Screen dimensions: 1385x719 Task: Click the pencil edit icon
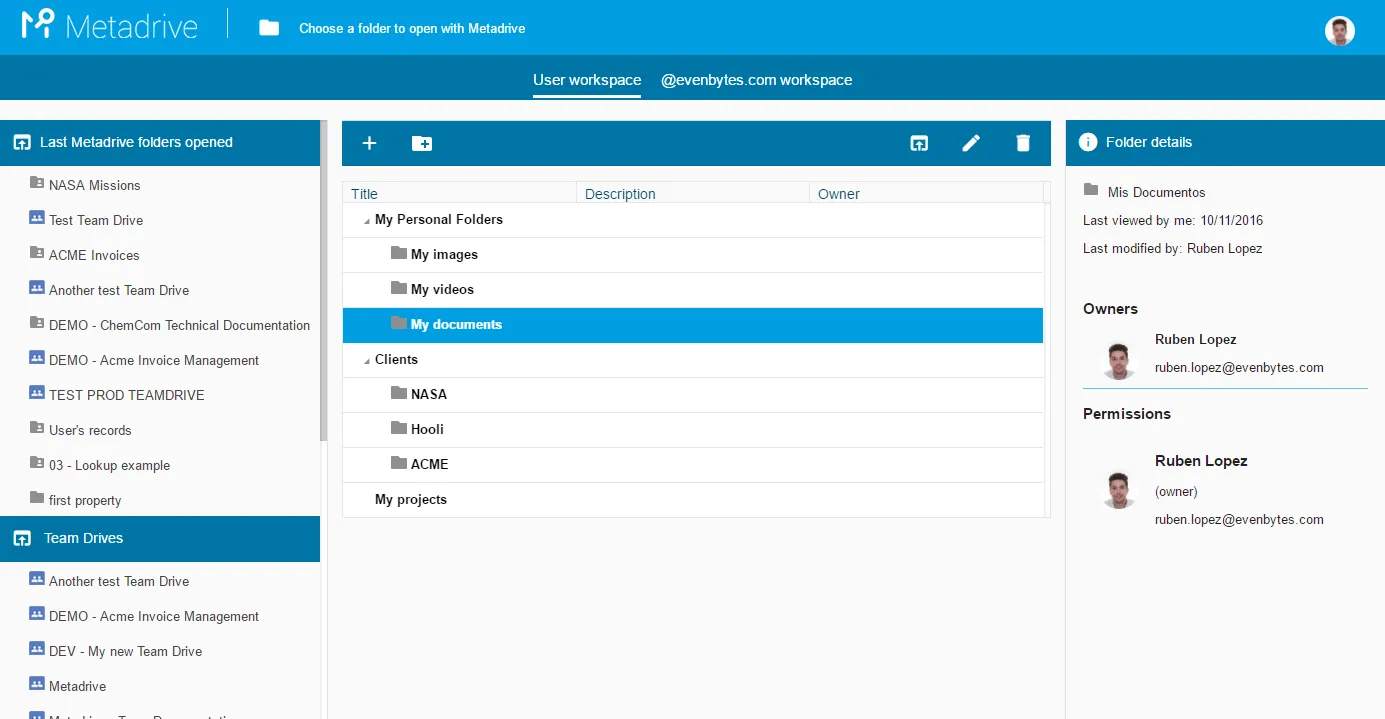971,143
